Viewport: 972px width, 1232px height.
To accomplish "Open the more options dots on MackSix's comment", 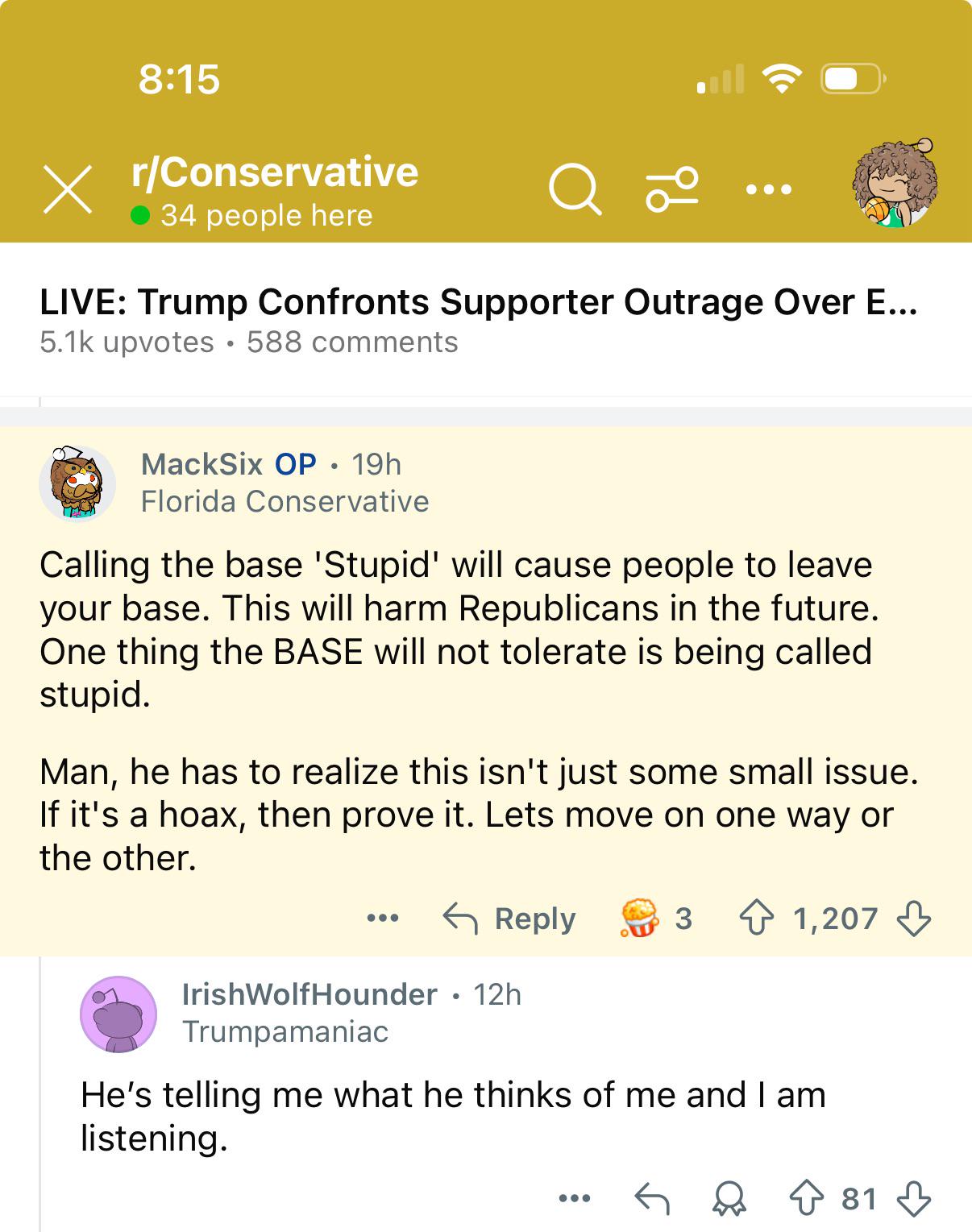I will pyautogui.click(x=382, y=918).
